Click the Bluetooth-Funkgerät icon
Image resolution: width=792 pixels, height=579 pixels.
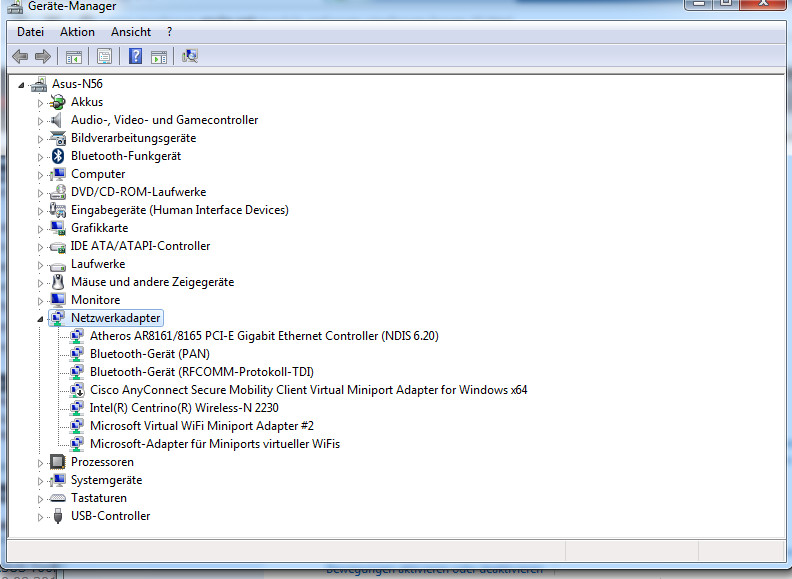coord(58,156)
